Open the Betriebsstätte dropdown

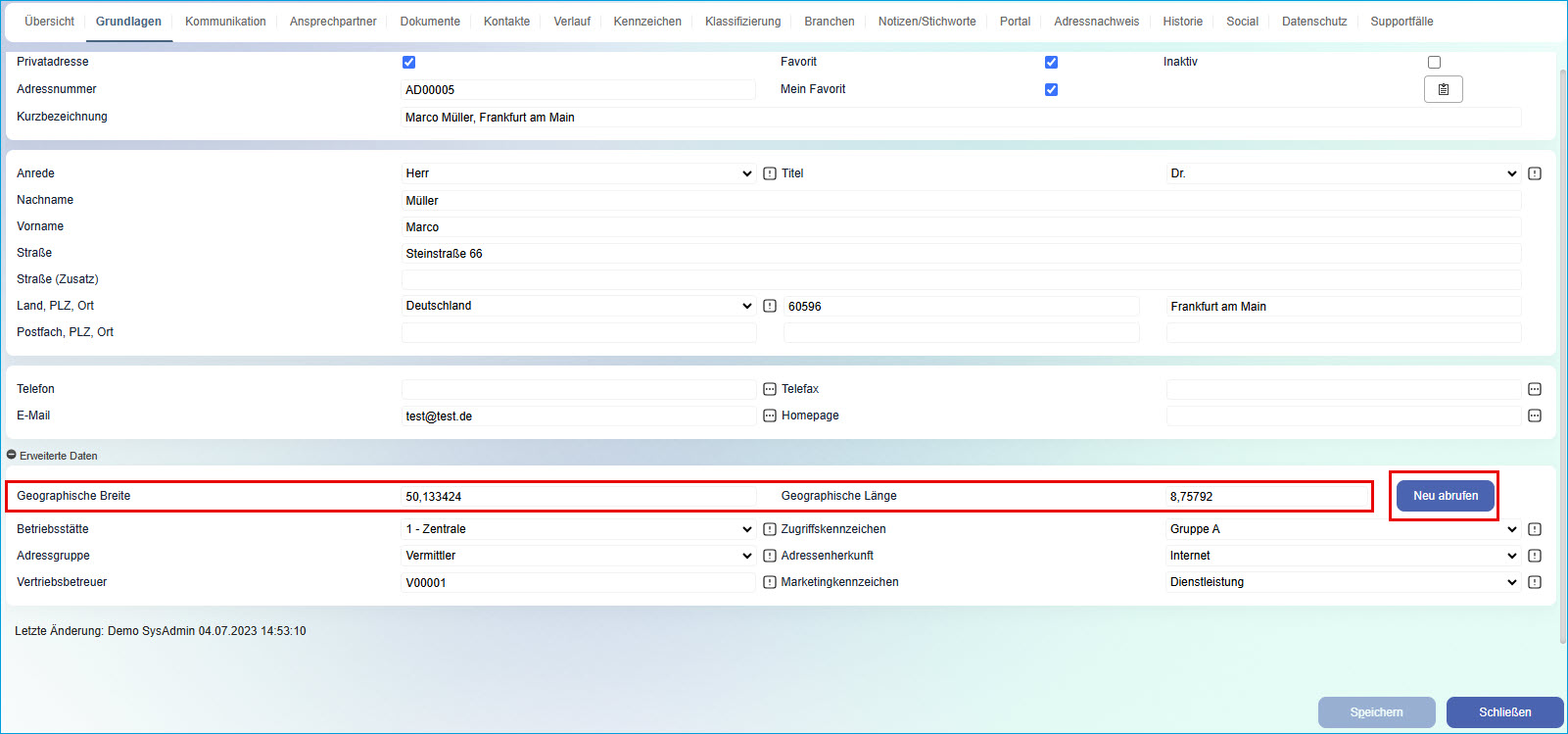pos(579,529)
